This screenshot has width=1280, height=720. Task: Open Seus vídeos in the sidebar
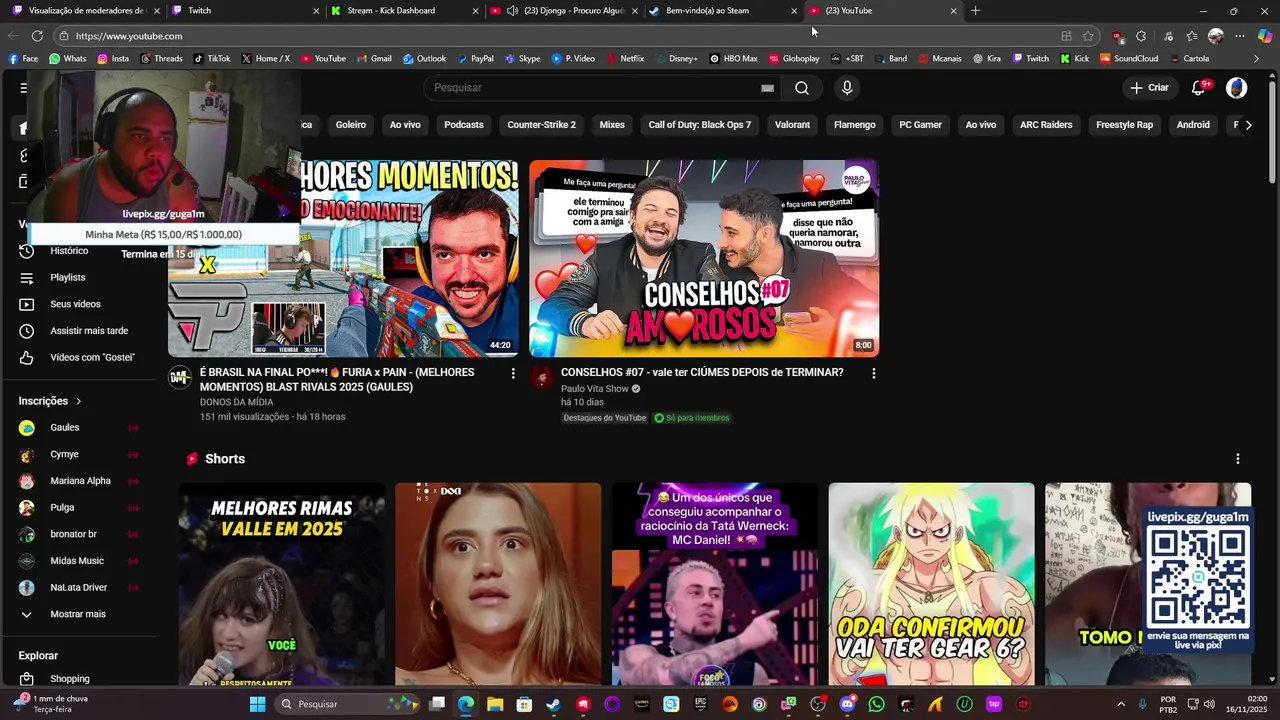(78, 304)
